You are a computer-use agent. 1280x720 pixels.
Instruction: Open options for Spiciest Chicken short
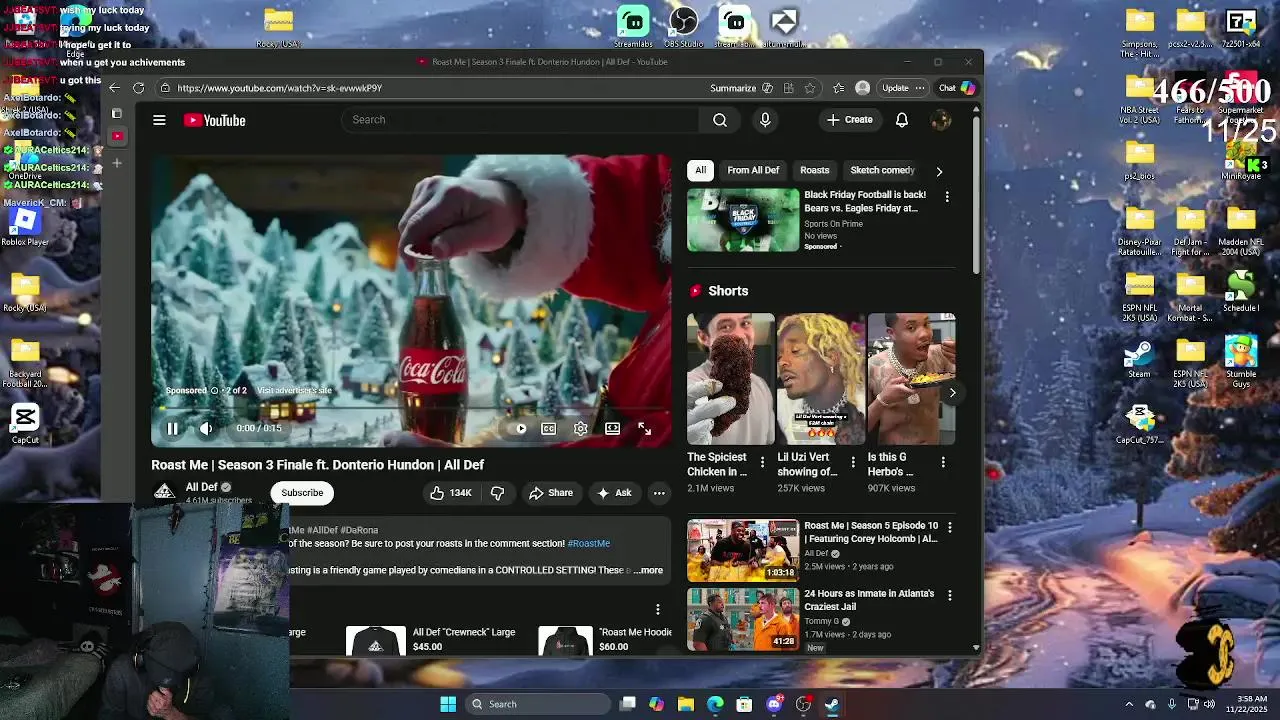(762, 462)
